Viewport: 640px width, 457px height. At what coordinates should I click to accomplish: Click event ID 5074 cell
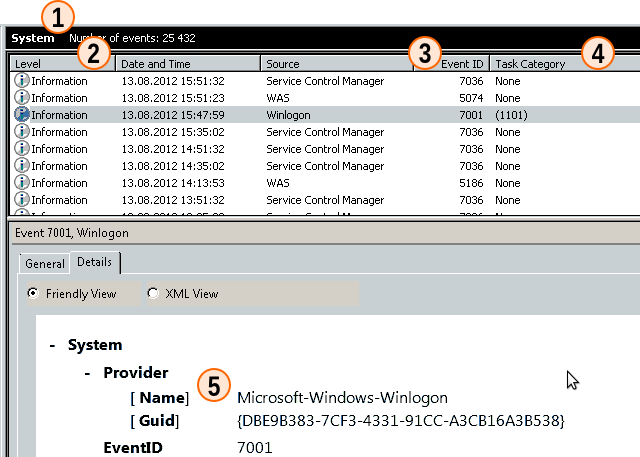(x=471, y=98)
